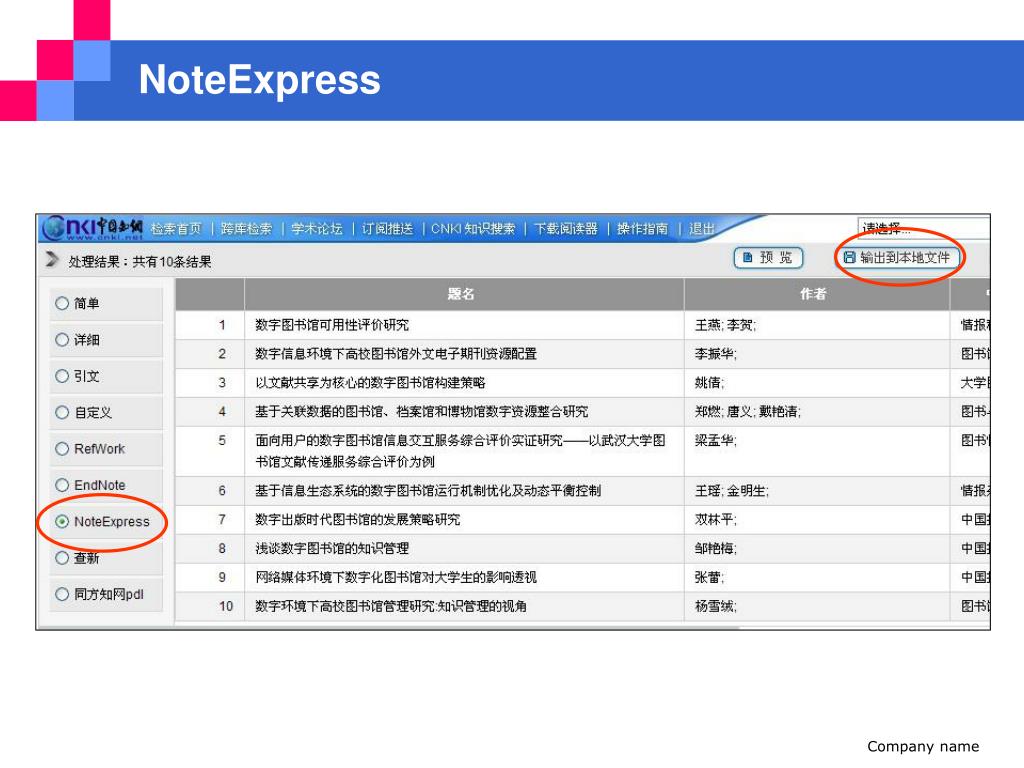Click 退出 to log out

[702, 229]
